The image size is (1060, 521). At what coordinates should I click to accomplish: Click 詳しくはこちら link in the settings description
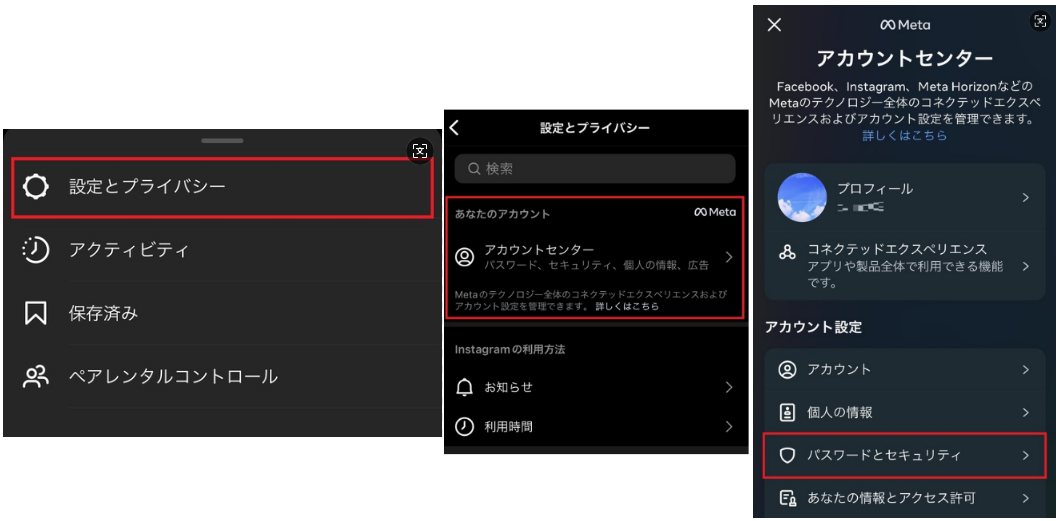[627, 307]
